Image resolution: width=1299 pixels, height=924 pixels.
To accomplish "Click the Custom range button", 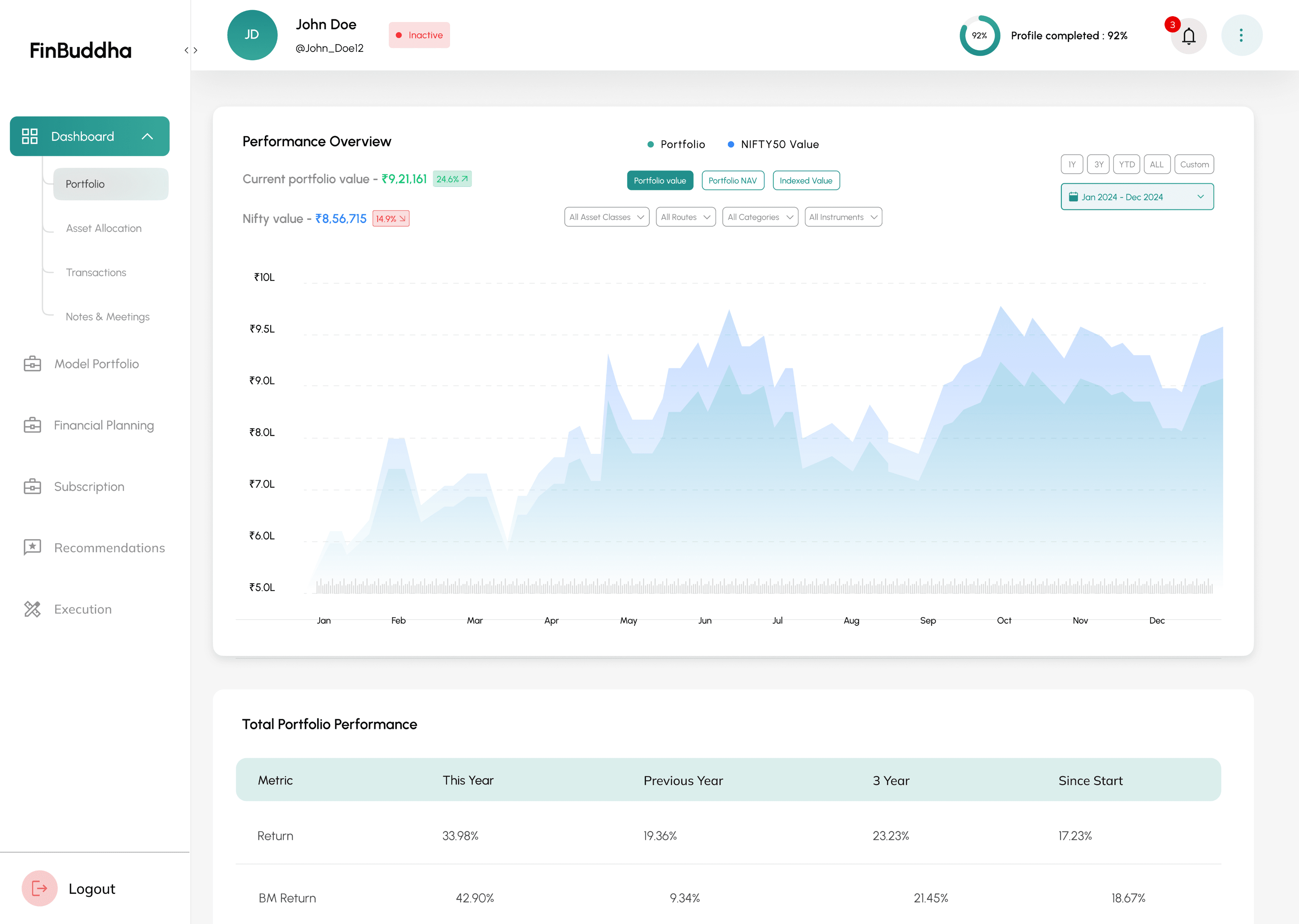I will pyautogui.click(x=1194, y=164).
